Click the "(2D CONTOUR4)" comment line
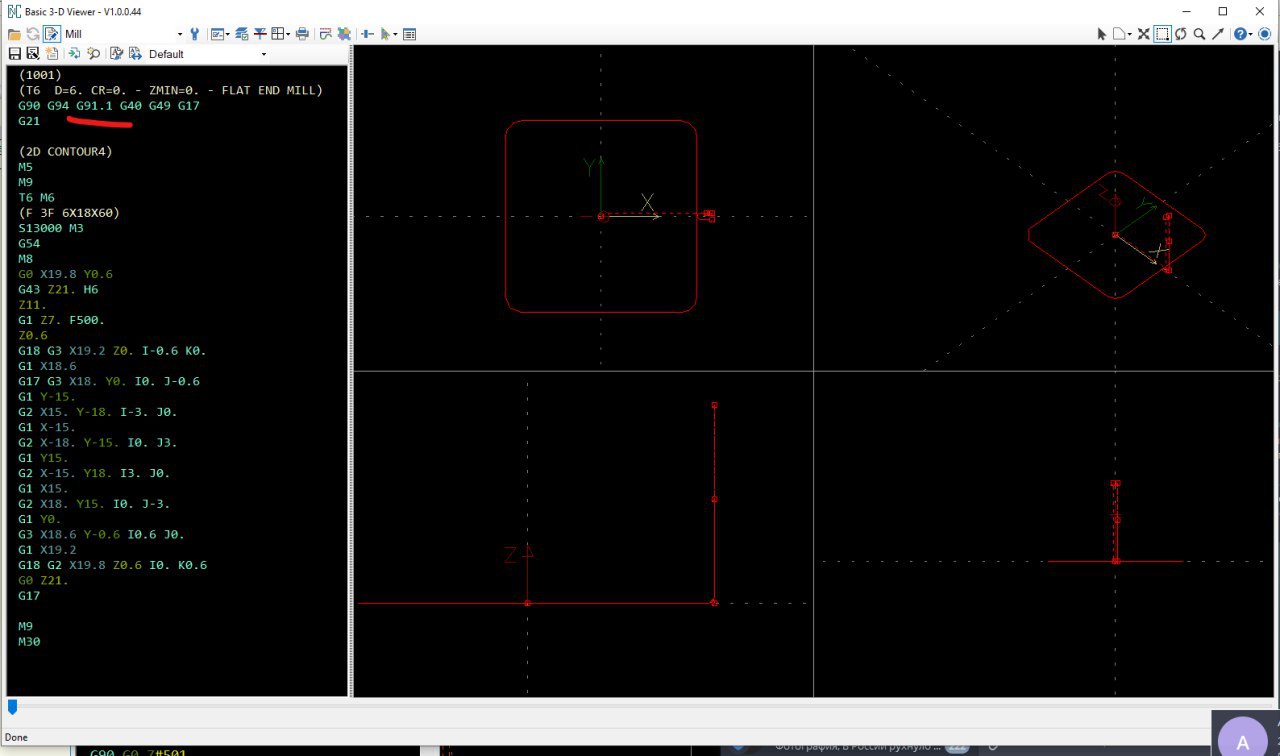The height and width of the screenshot is (756, 1280). click(x=65, y=151)
